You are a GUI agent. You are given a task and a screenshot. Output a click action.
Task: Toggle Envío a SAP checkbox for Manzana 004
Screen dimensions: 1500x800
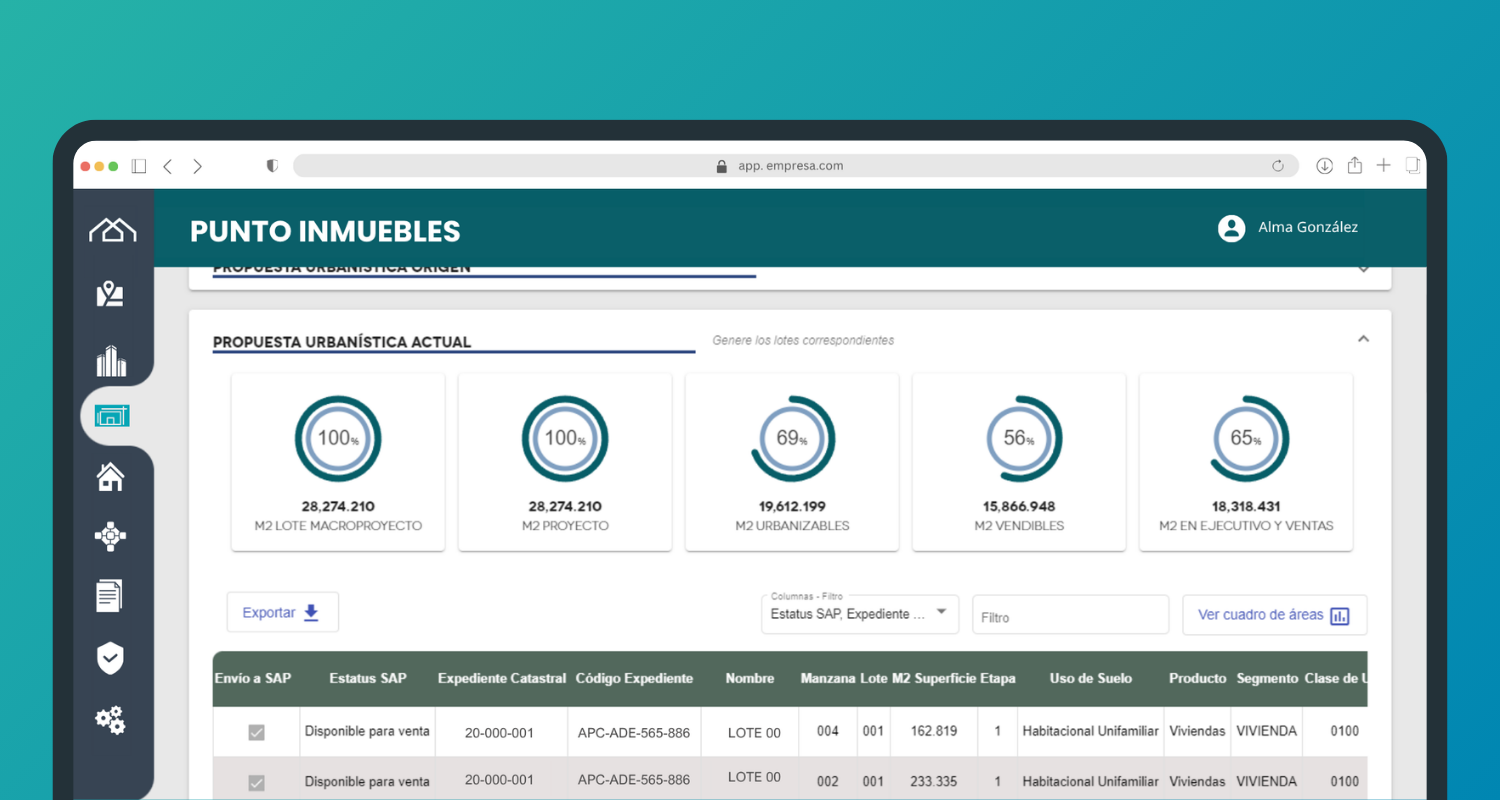tap(256, 733)
